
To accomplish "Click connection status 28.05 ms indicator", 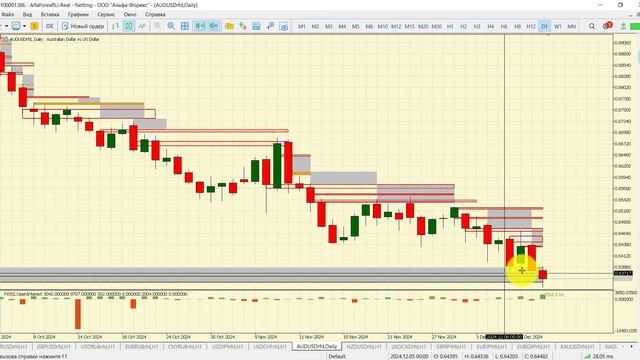I will tap(598, 356).
